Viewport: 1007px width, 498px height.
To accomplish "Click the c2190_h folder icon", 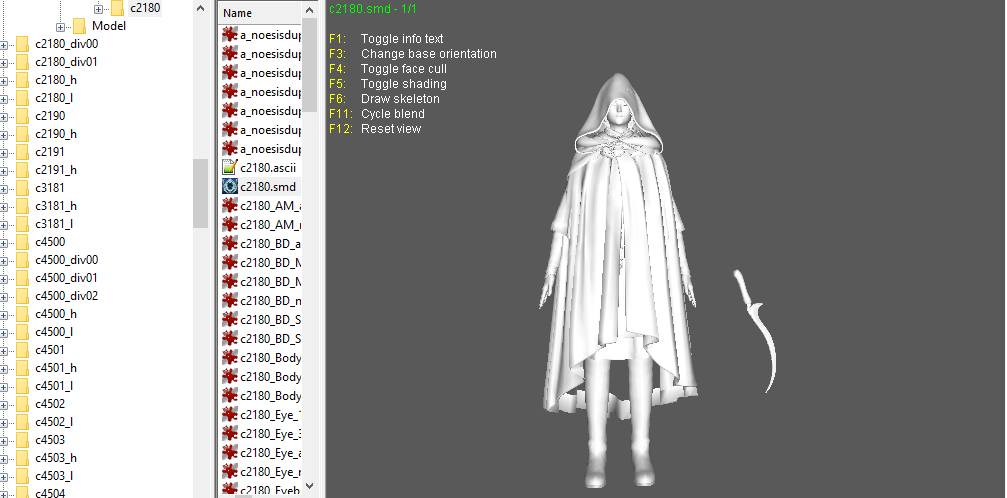I will pyautogui.click(x=22, y=134).
